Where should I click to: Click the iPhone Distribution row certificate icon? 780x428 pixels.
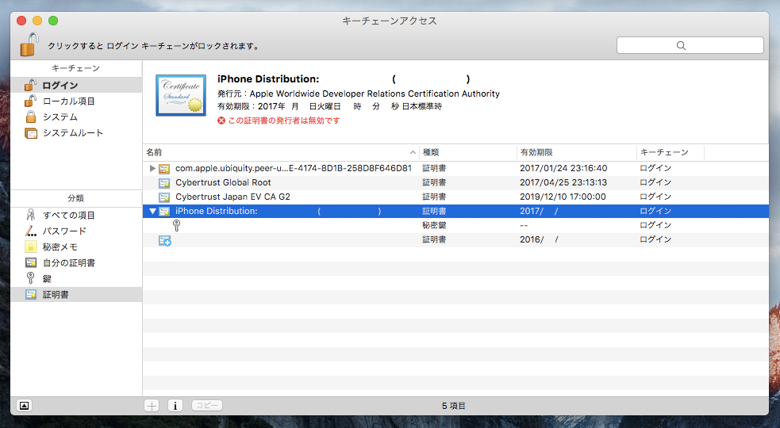(164, 211)
